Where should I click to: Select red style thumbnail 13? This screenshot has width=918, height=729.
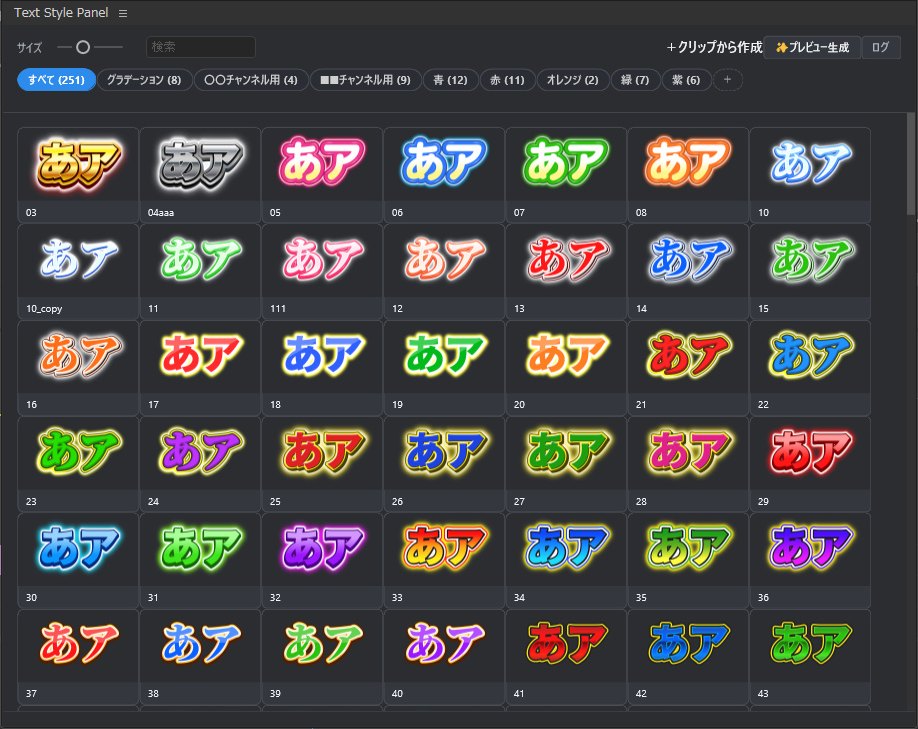[x=566, y=271]
